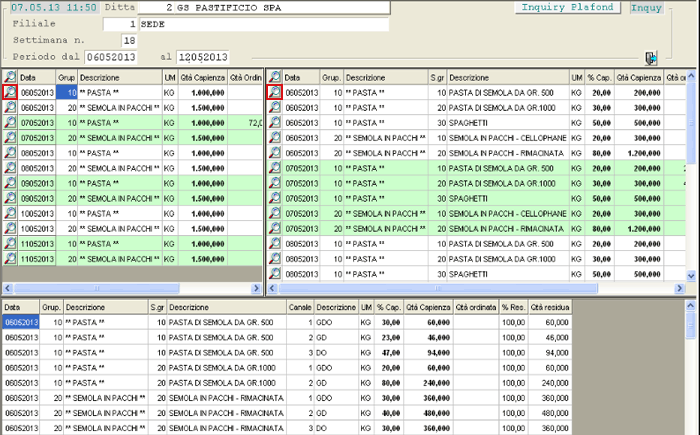The width and height of the screenshot is (700, 435).
Task: Sort left grid by Qtà Capienza header
Action: point(203,78)
